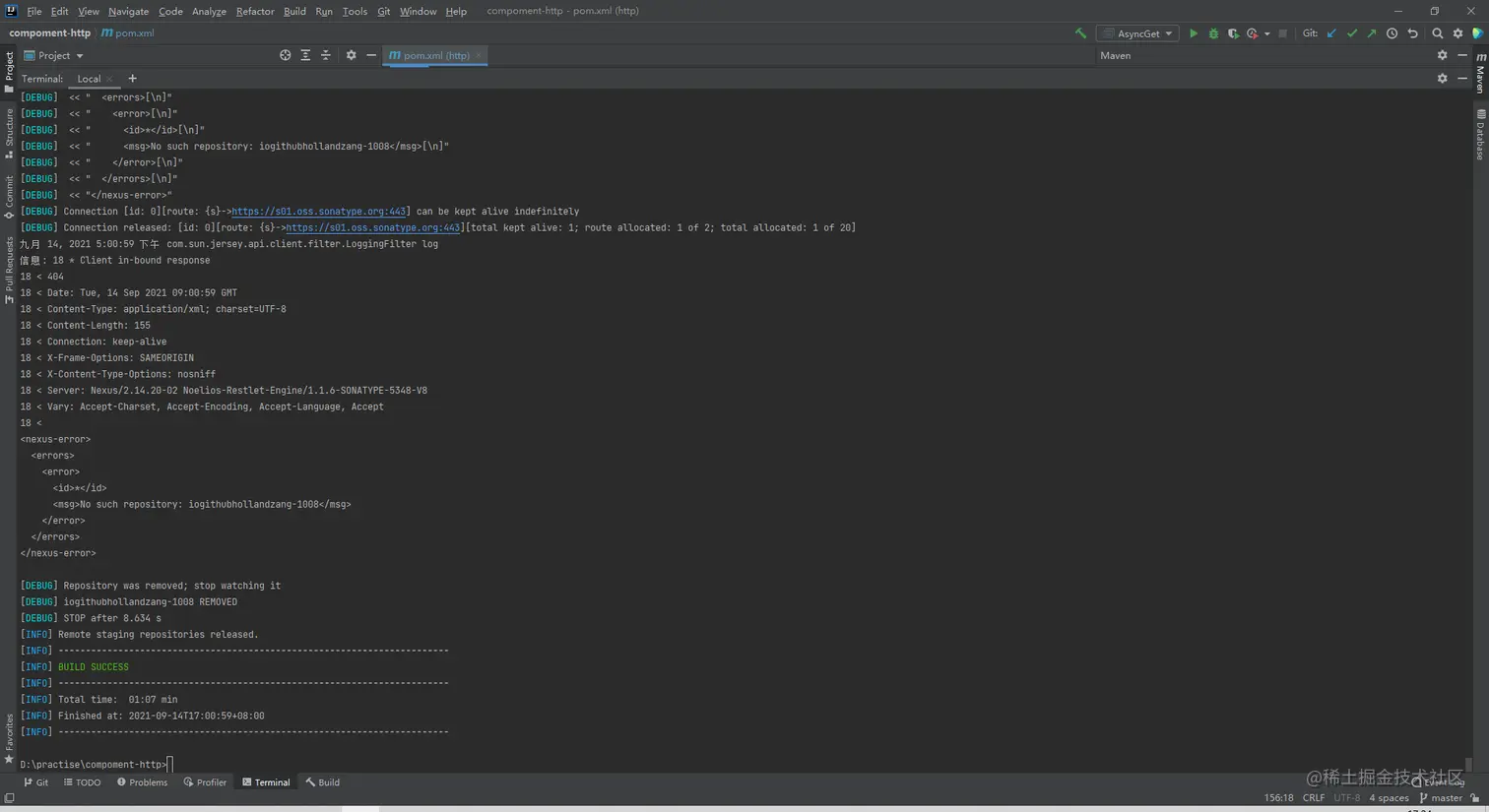The height and width of the screenshot is (812, 1489).
Task: Click the terminal command prompt line
Action: 95,765
